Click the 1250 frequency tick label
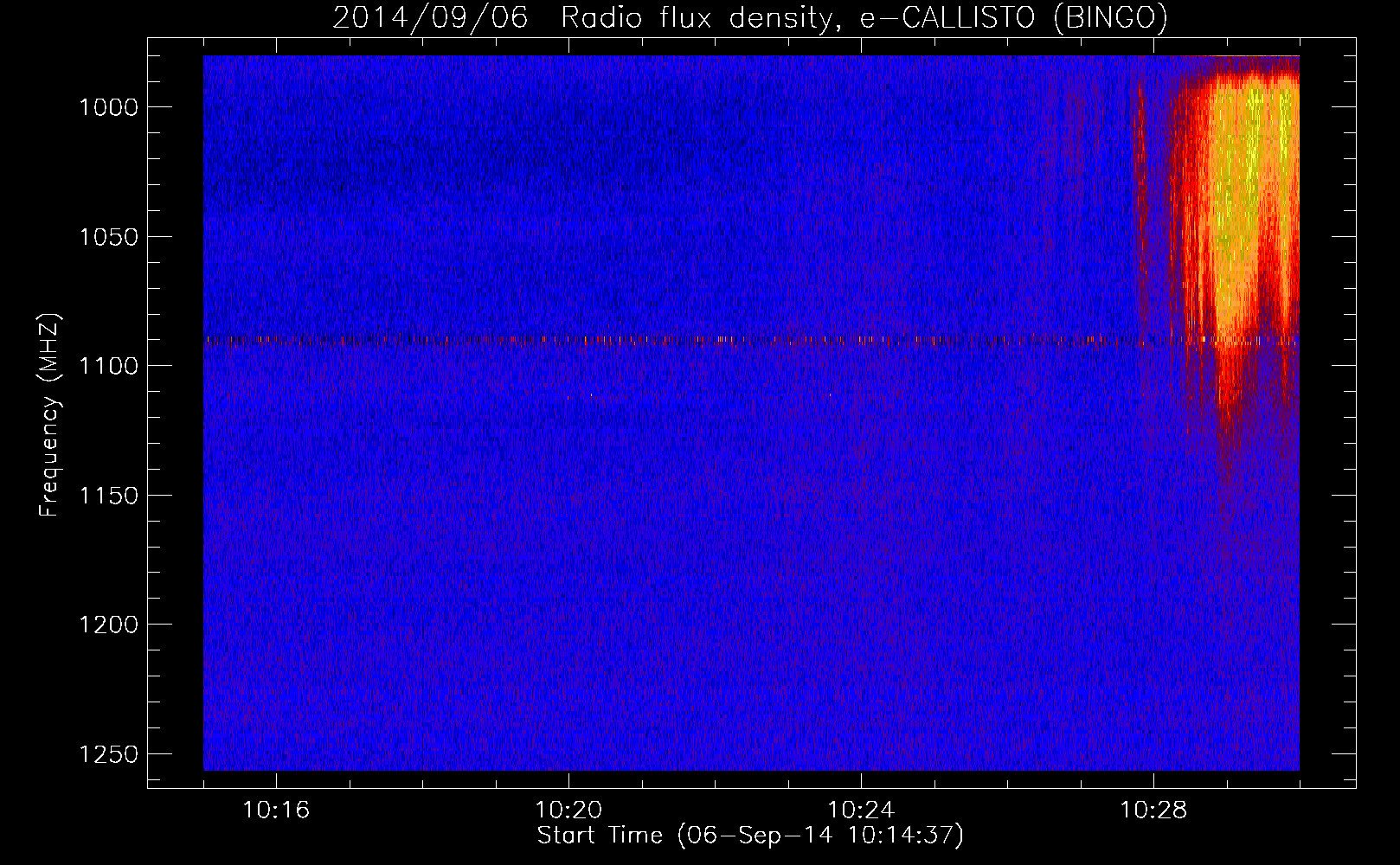Image resolution: width=1400 pixels, height=865 pixels. click(x=109, y=754)
